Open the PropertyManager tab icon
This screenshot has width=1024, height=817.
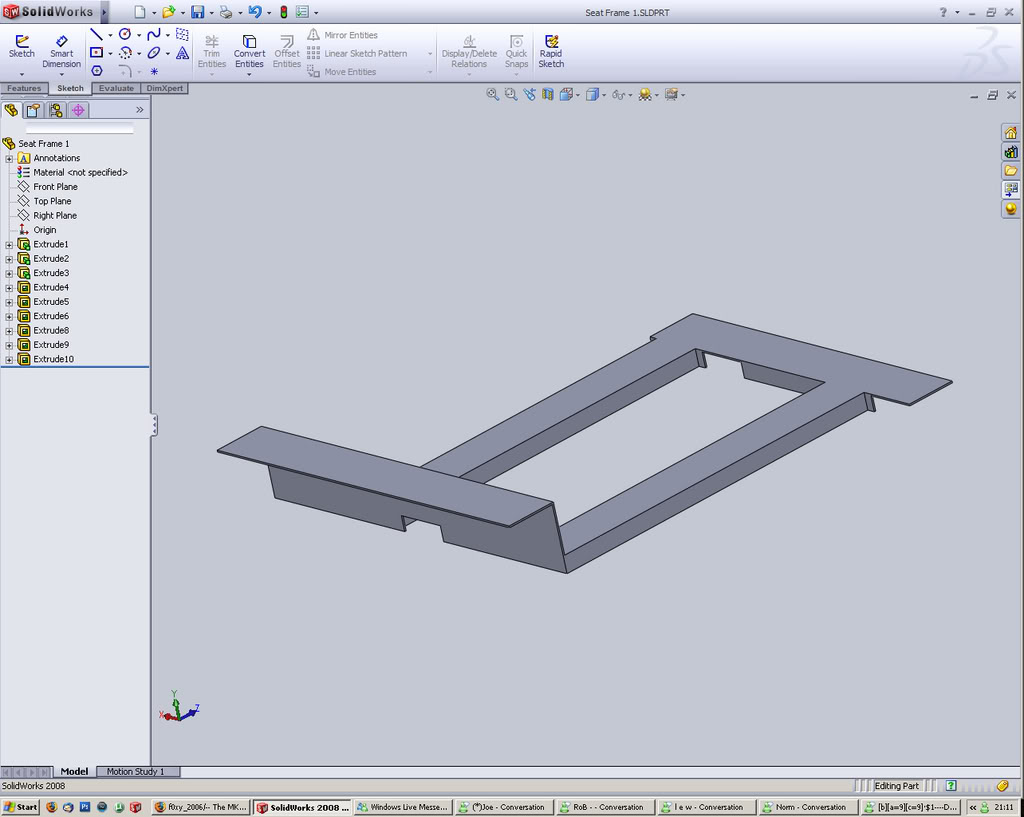tap(33, 110)
